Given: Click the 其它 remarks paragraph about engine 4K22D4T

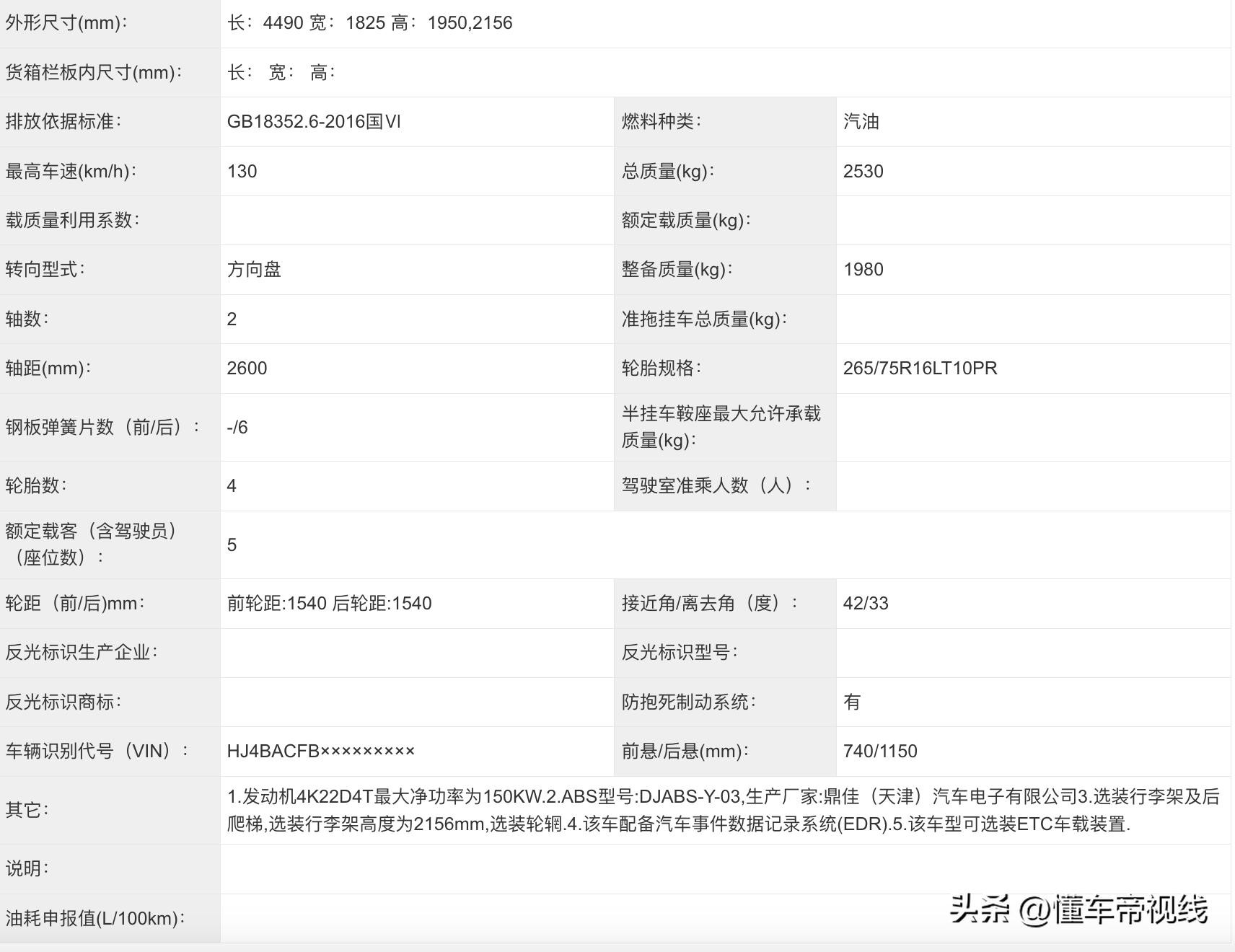Looking at the screenshot, I should click(721, 810).
